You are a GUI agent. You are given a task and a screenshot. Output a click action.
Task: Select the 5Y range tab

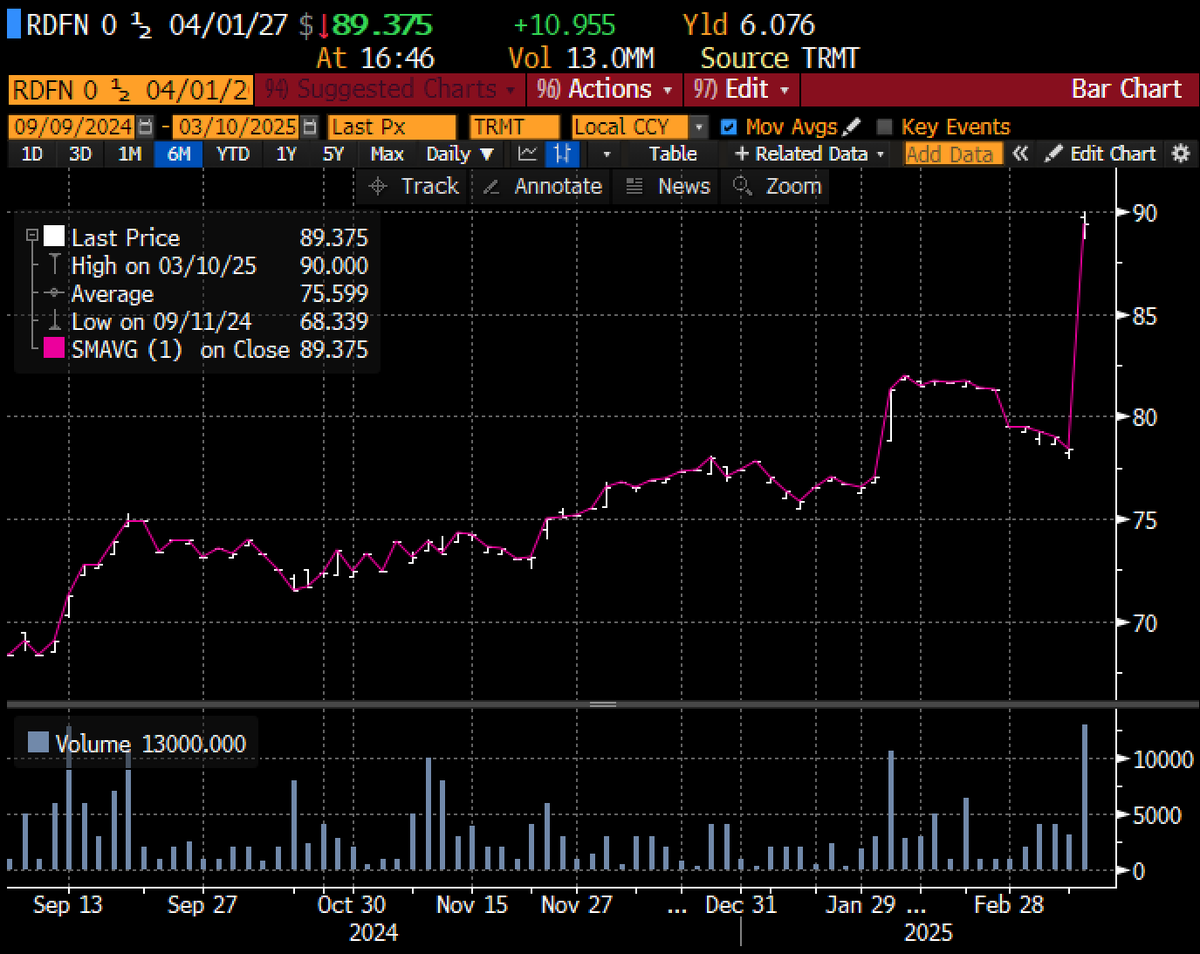tap(334, 154)
